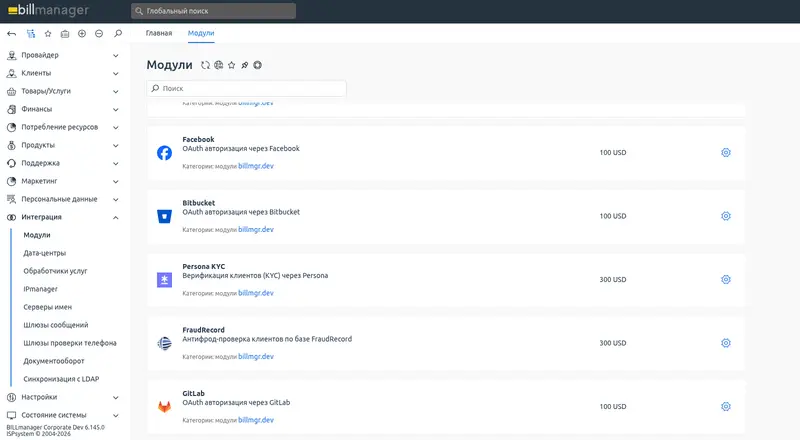Follow billmgr.dev link in the Bitbucket row
This screenshot has width=800, height=440.
pos(256,230)
